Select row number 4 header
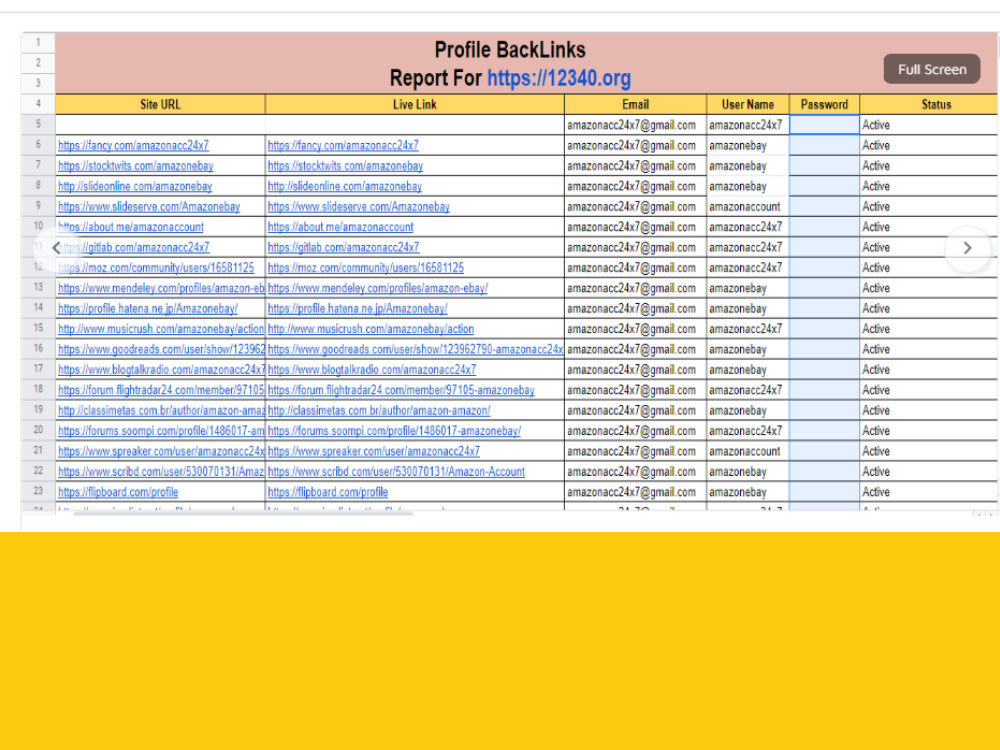The width and height of the screenshot is (1000, 750). pyautogui.click(x=38, y=104)
